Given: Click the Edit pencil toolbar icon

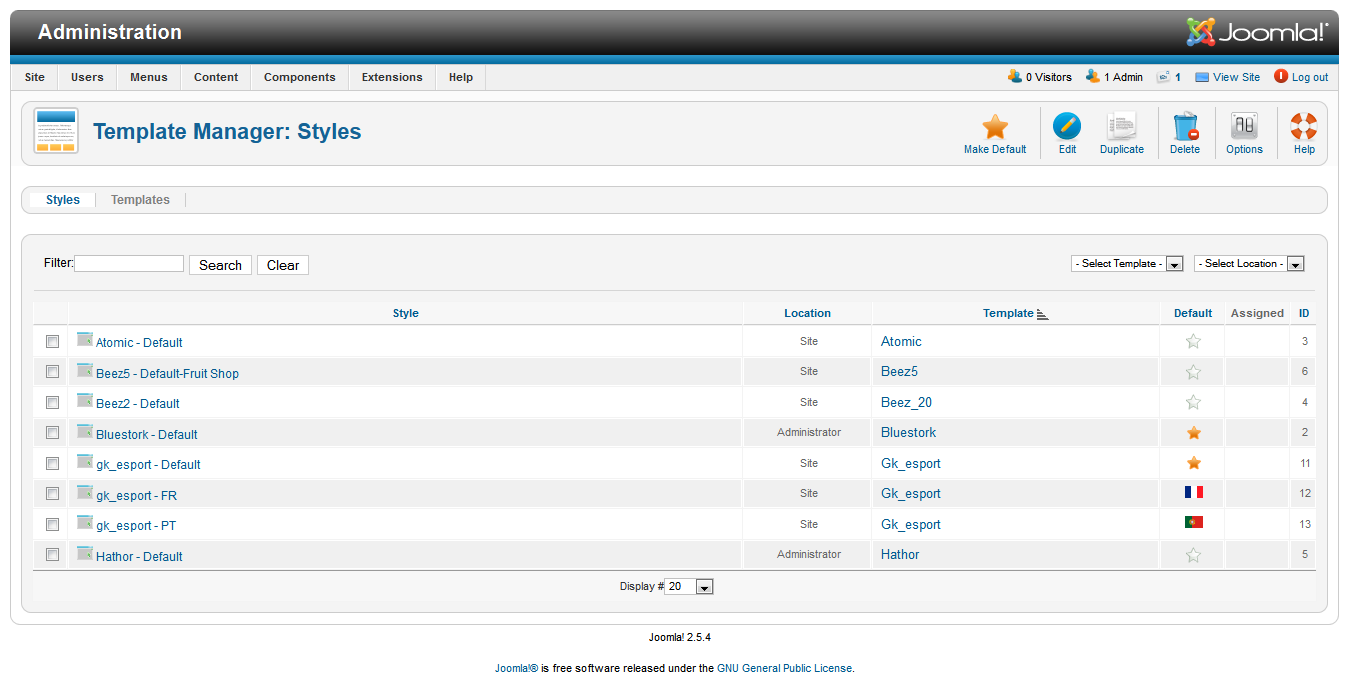Looking at the screenshot, I should click(1067, 127).
